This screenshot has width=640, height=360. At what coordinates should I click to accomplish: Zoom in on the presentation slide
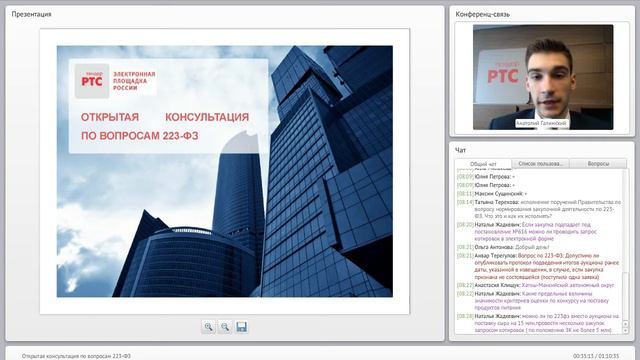209,327
